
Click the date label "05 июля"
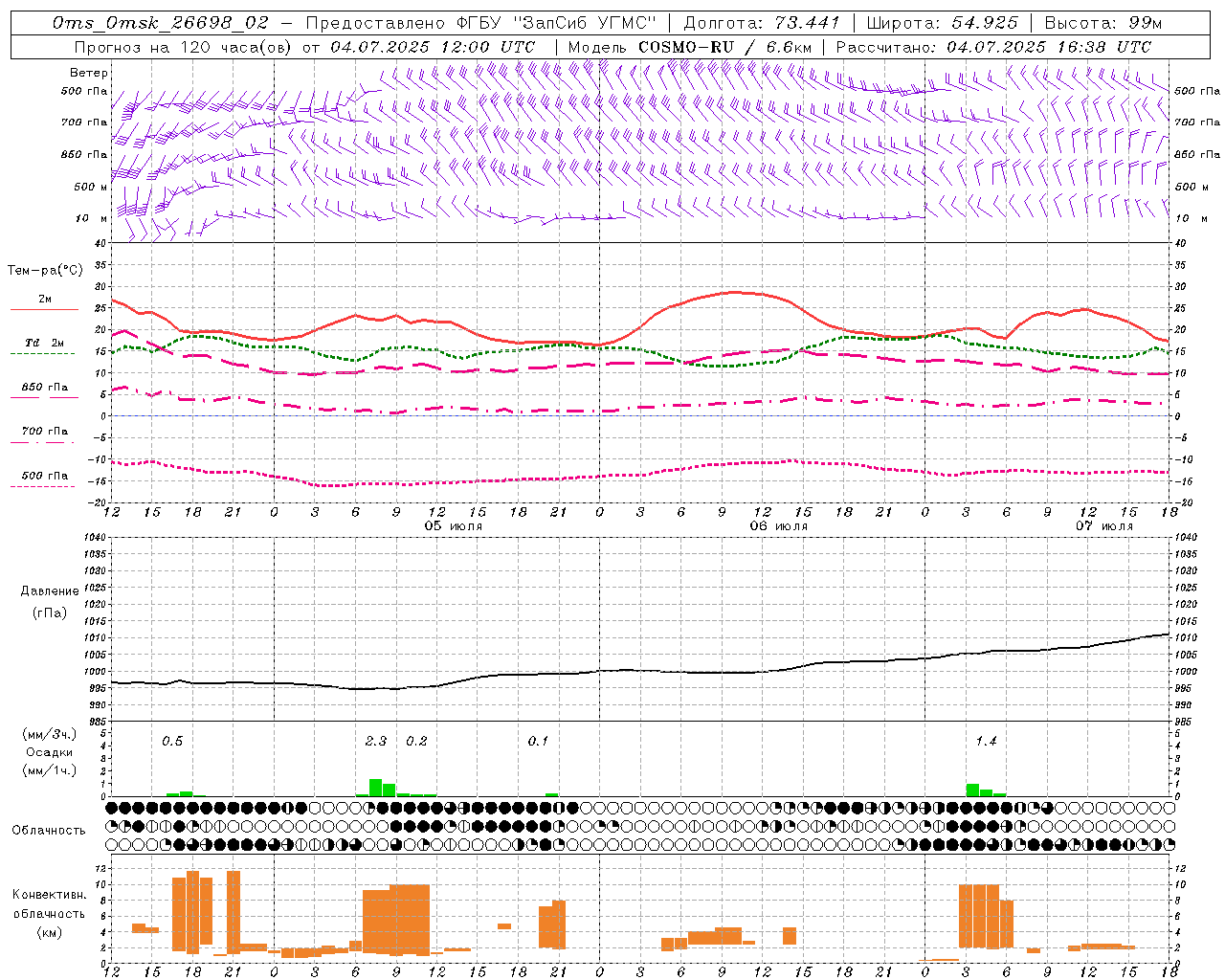[x=454, y=526]
